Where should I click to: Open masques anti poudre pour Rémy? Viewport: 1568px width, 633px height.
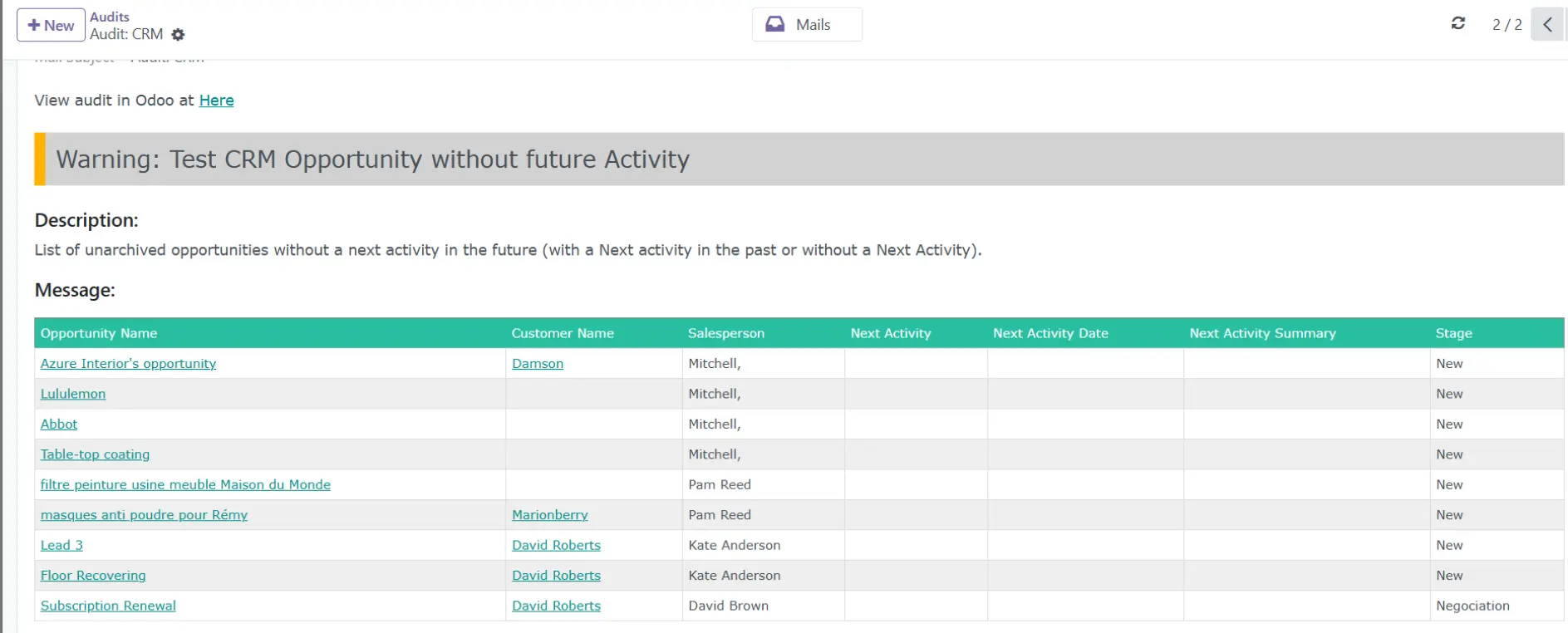144,515
